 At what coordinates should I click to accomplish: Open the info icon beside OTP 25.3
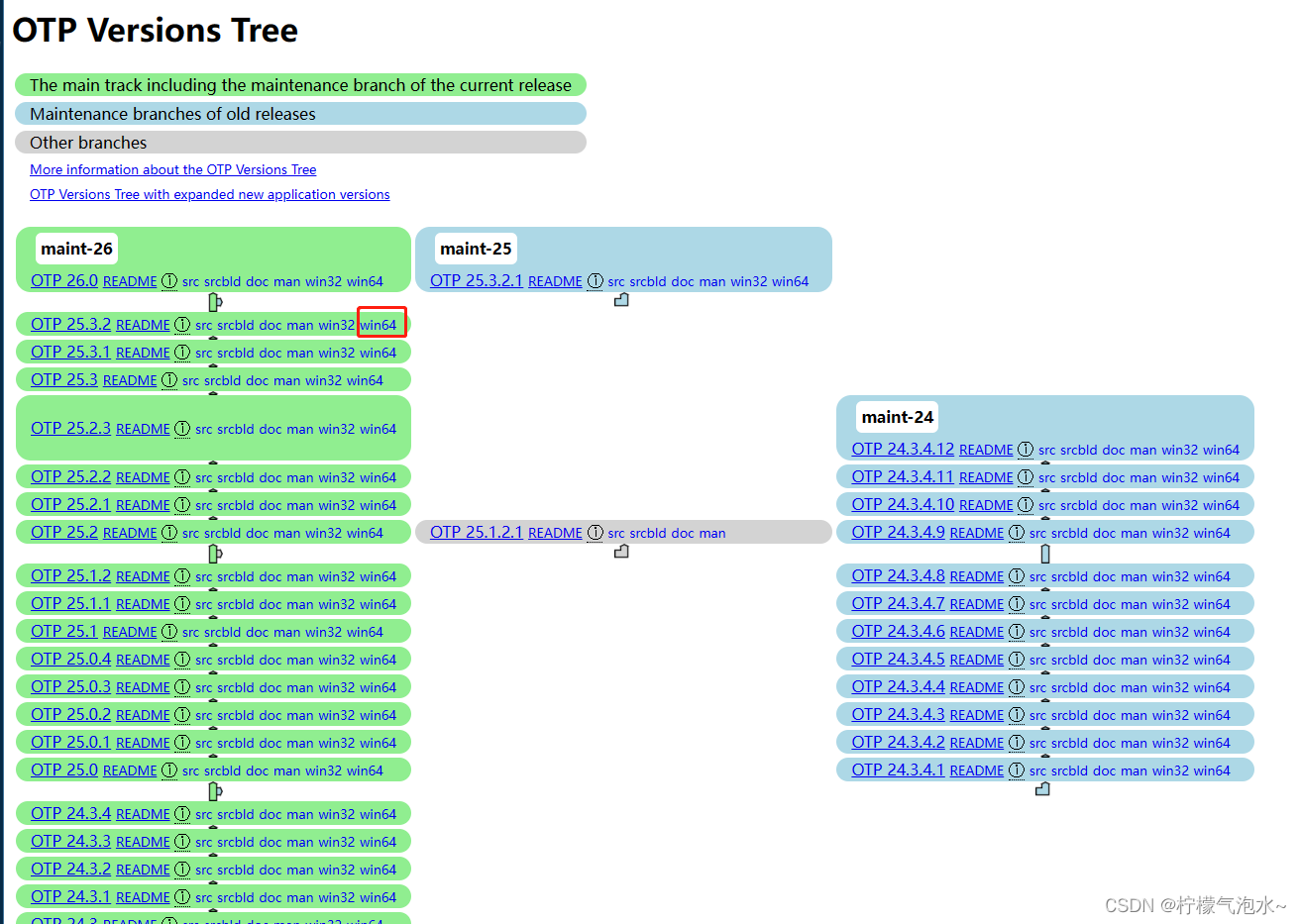coord(169,380)
